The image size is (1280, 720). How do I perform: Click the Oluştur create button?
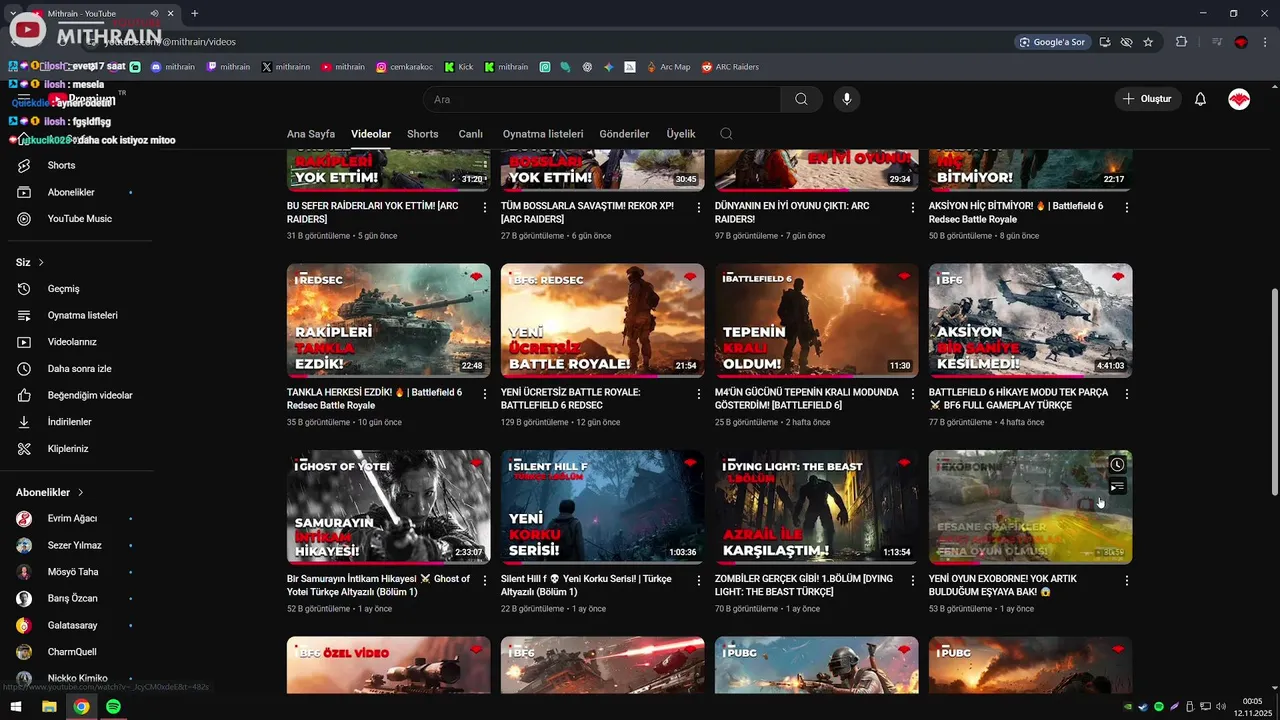1148,99
